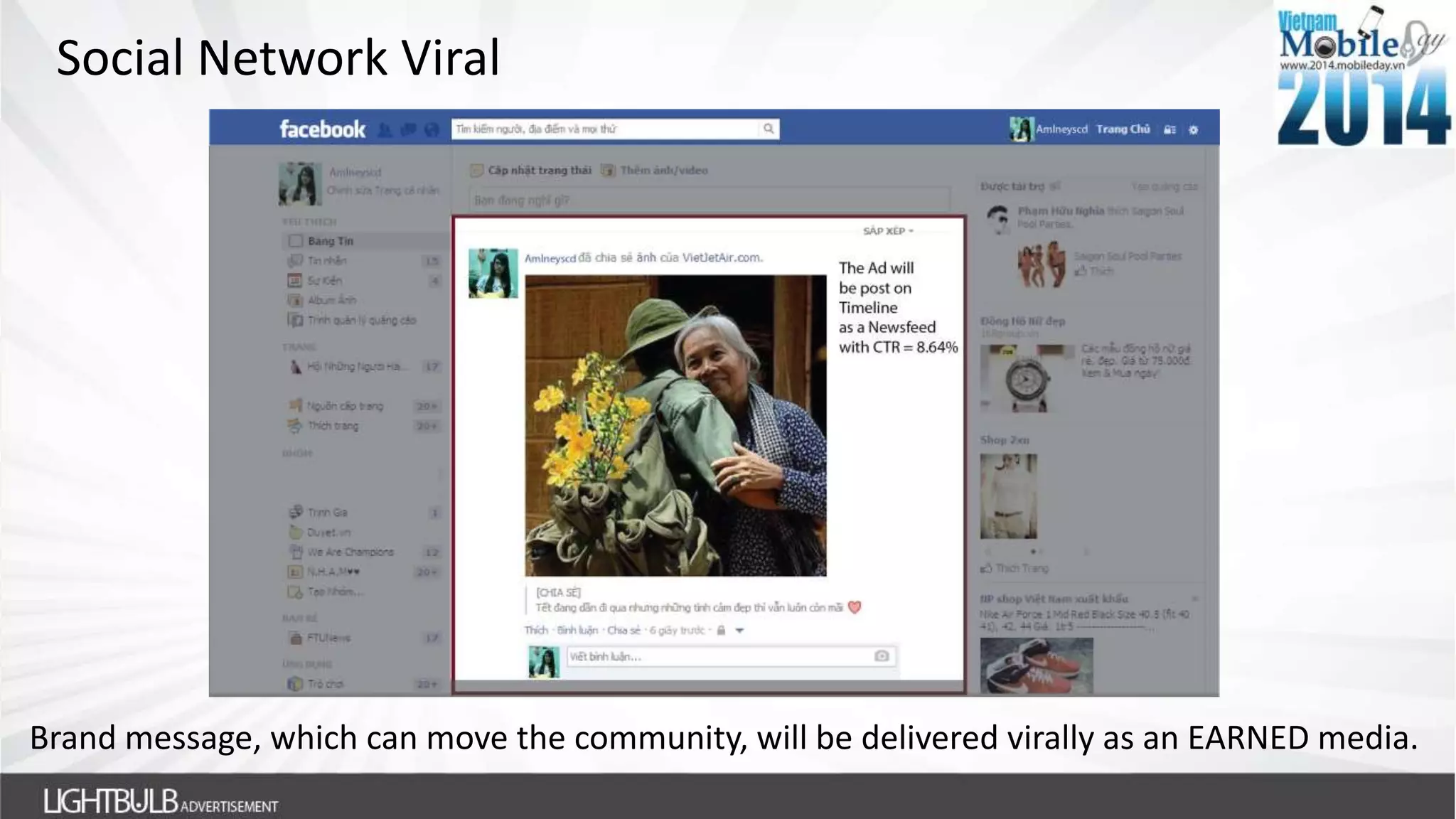Open Trò chơi apps item
The image size is (1456, 819).
[x=363, y=684]
